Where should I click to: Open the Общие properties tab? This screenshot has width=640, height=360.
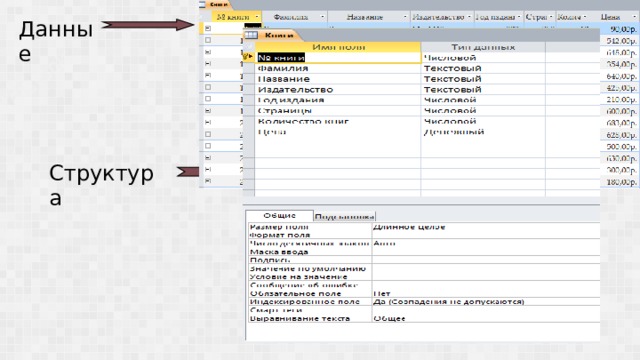pyautogui.click(x=279, y=216)
